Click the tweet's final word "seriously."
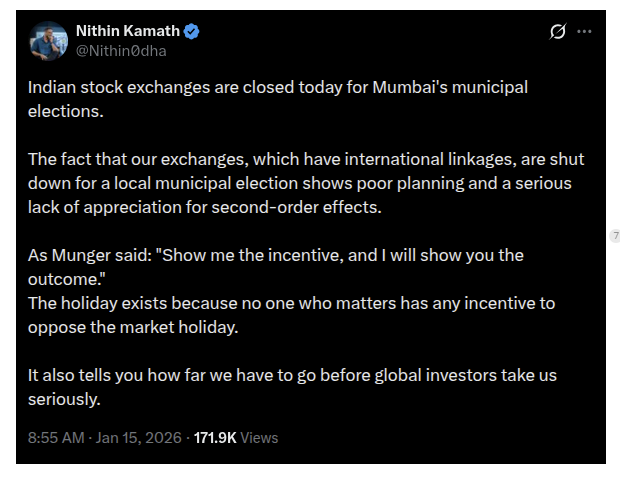The height and width of the screenshot is (479, 620). [65, 399]
